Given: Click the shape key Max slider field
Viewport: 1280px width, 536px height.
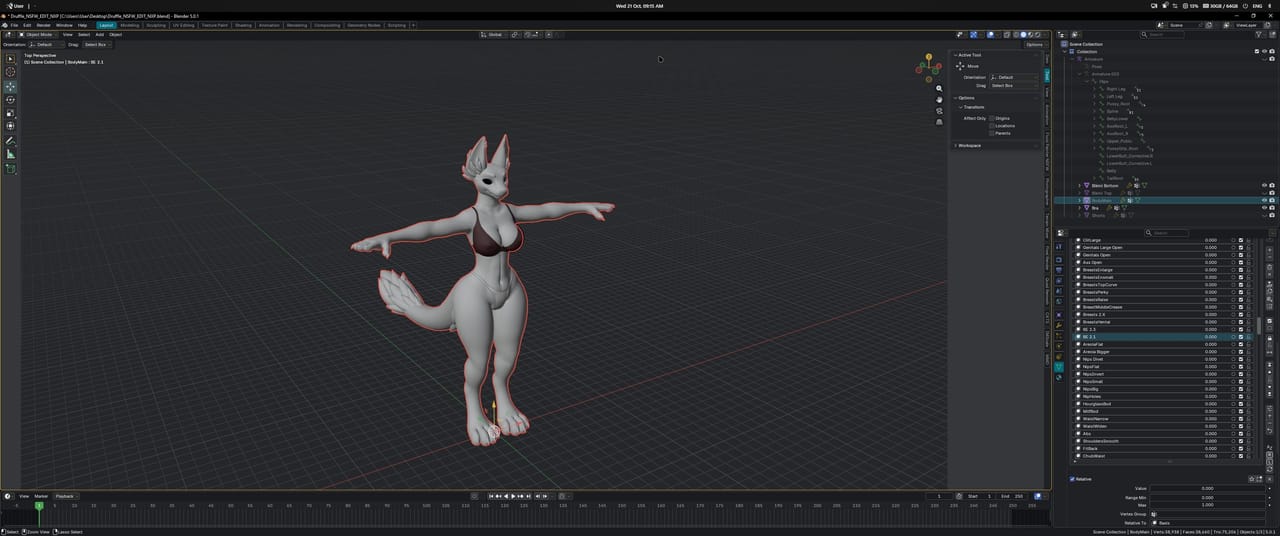Looking at the screenshot, I should coord(1206,505).
